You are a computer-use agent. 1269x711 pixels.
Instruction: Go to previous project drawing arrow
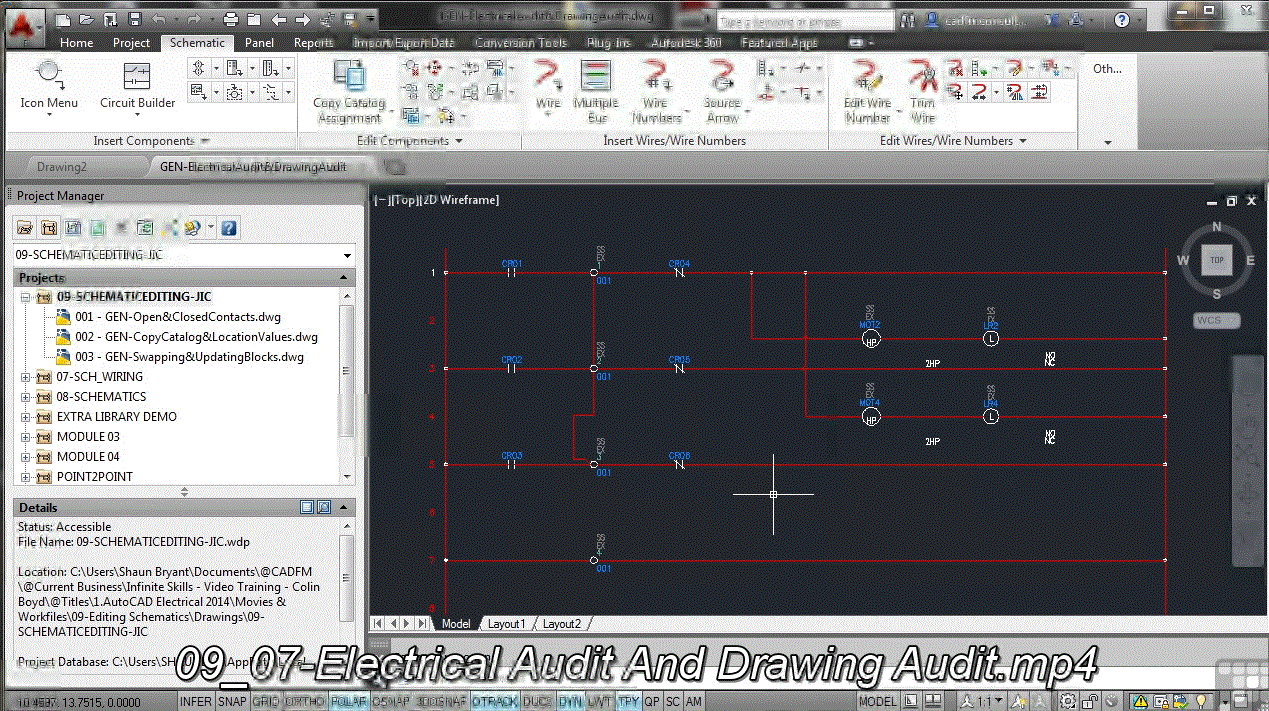click(x=279, y=19)
